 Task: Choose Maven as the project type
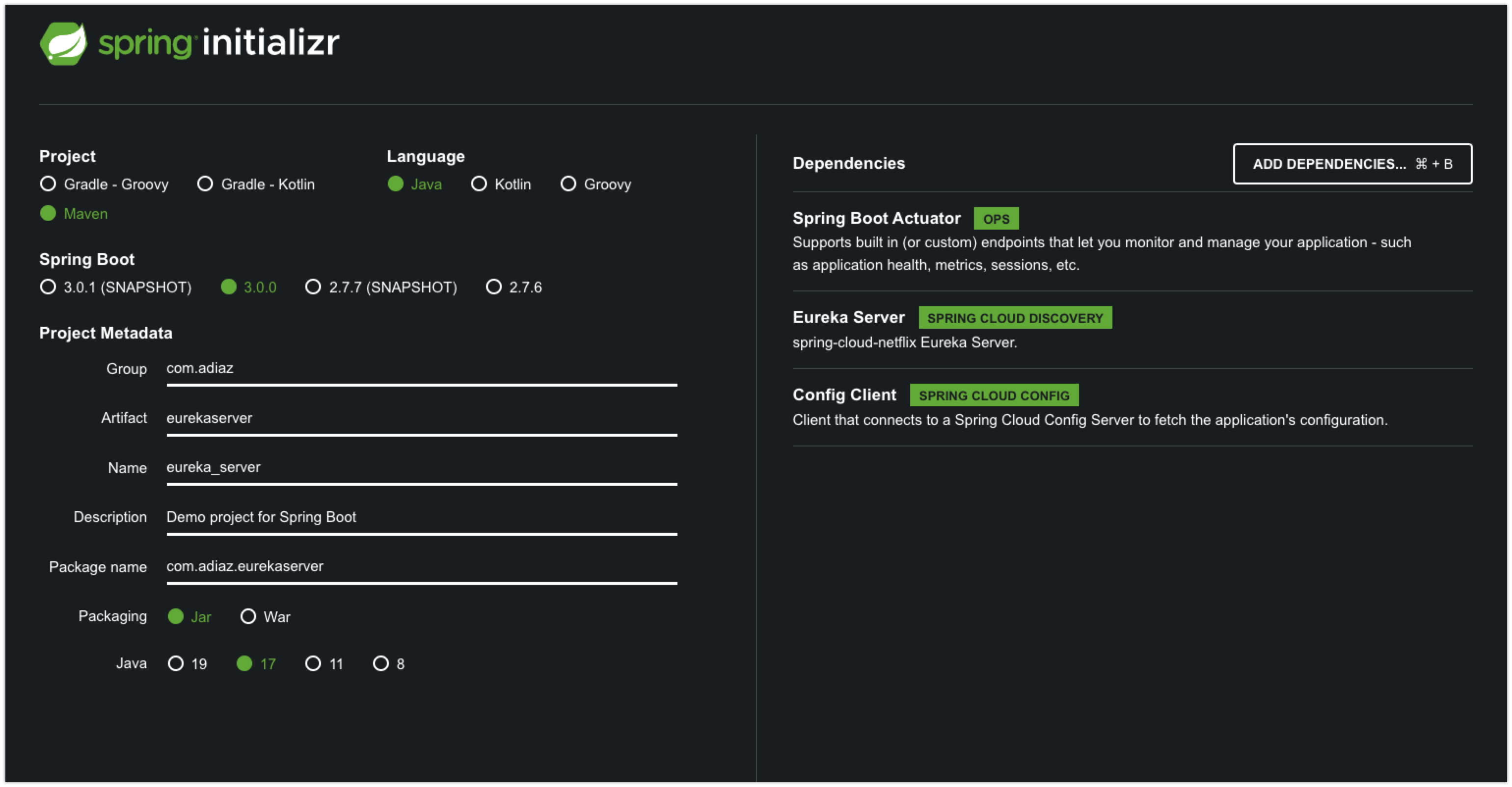[74, 213]
